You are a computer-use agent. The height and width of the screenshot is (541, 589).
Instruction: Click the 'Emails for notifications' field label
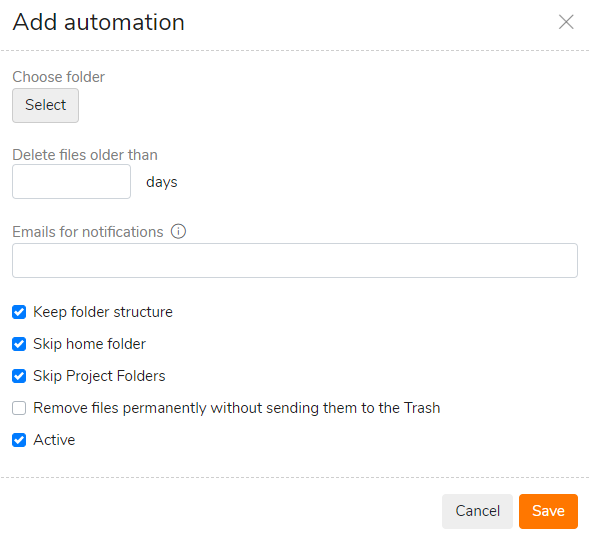pos(88,232)
